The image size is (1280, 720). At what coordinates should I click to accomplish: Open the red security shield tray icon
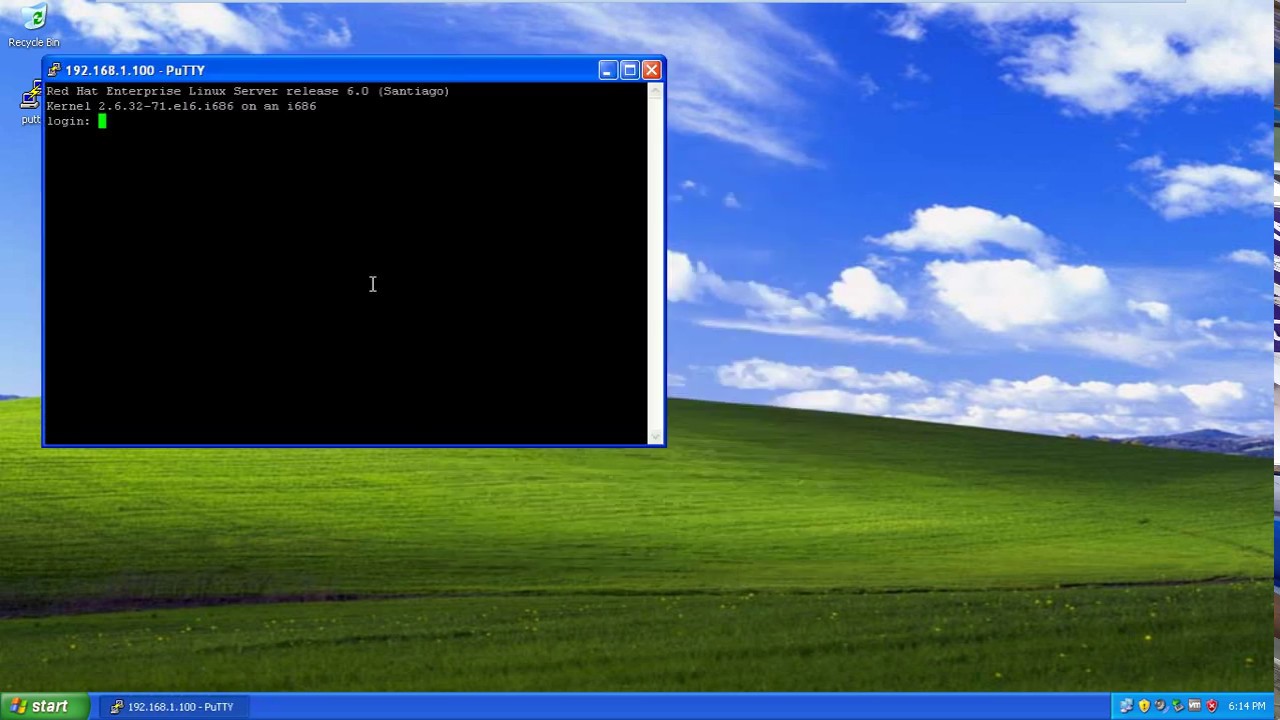point(1212,706)
